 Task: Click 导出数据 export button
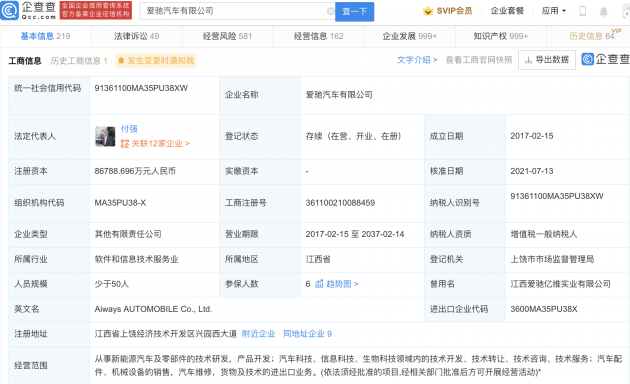click(x=547, y=60)
